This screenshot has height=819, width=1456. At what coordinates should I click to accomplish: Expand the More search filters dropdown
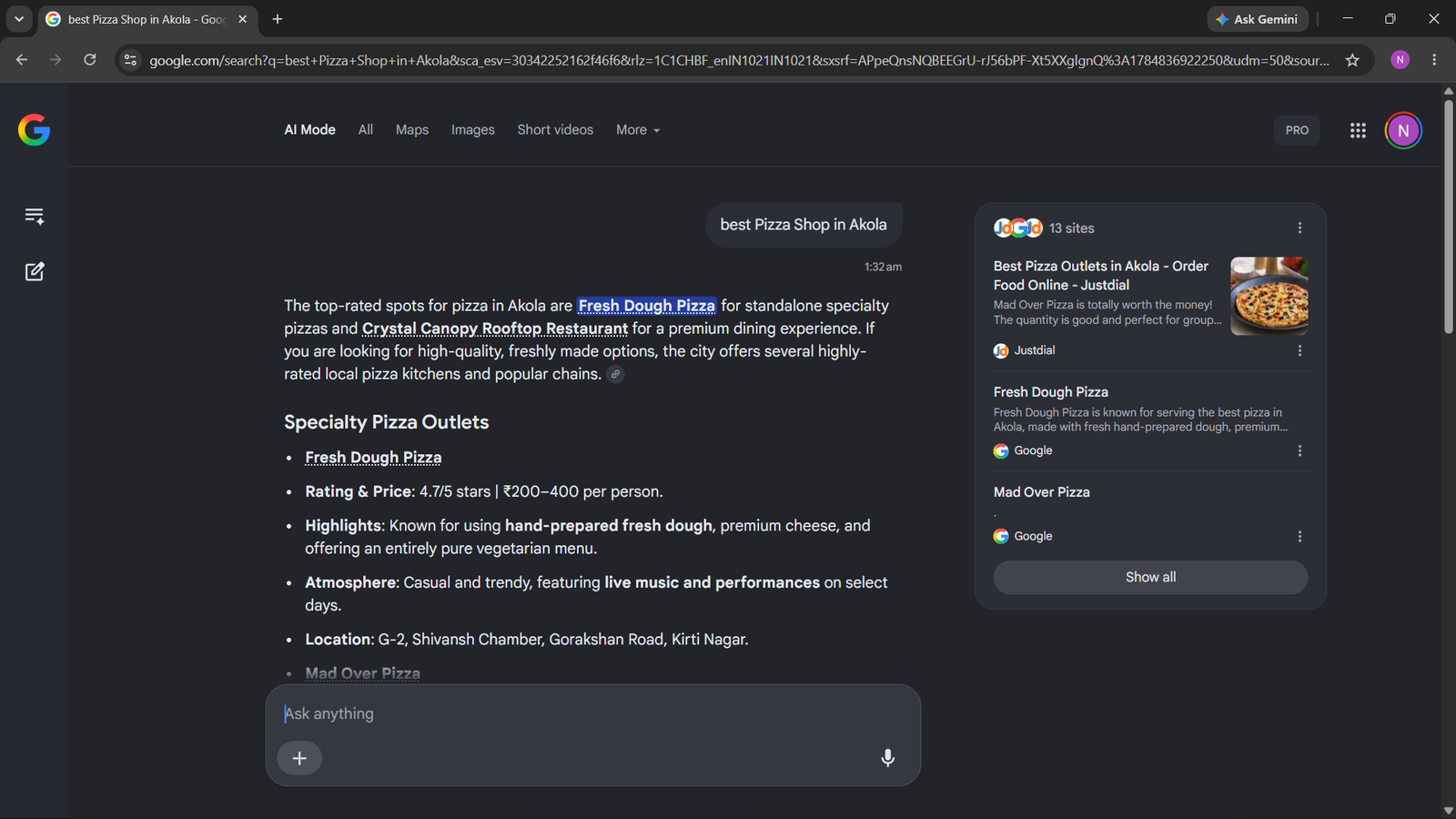point(638,130)
